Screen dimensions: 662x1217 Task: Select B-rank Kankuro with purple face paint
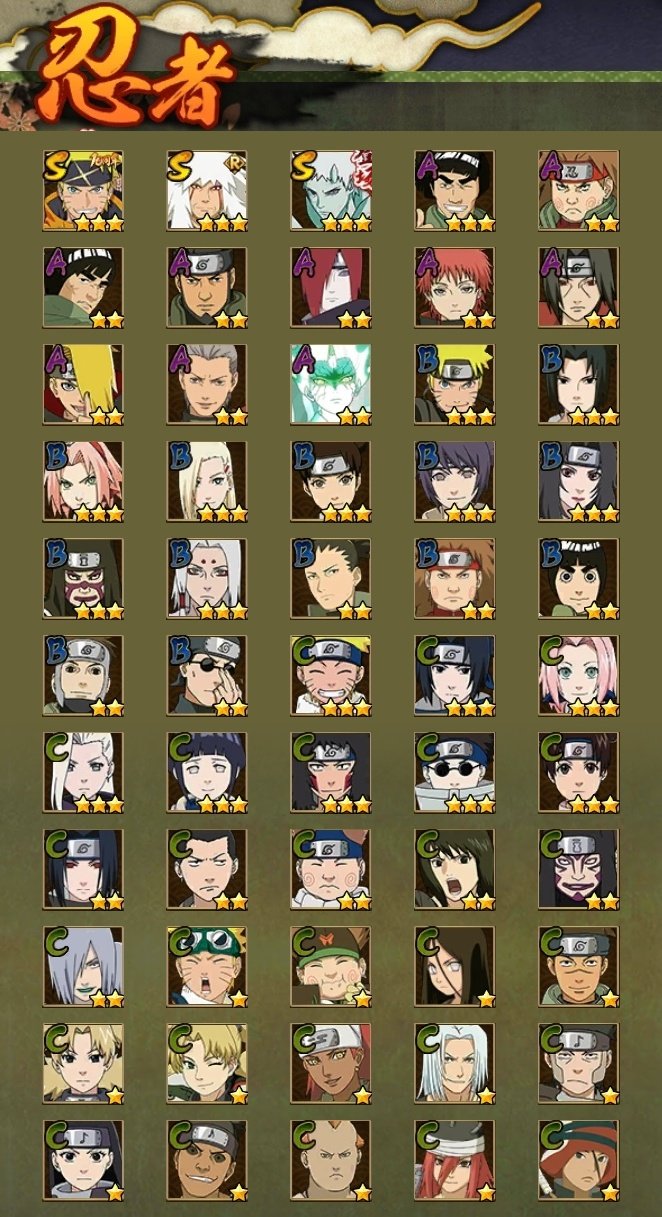pos(83,579)
